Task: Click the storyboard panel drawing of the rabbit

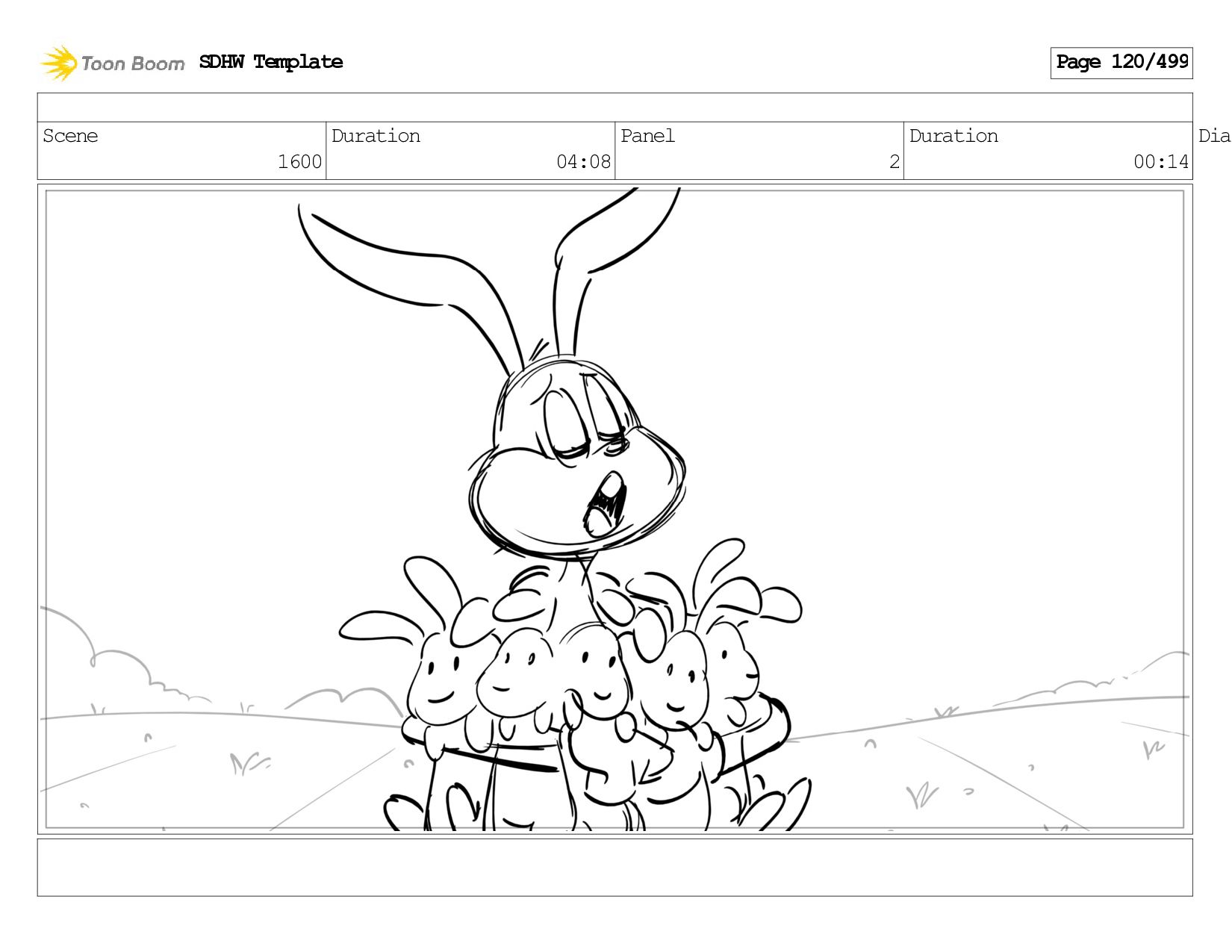Action: coord(615,509)
